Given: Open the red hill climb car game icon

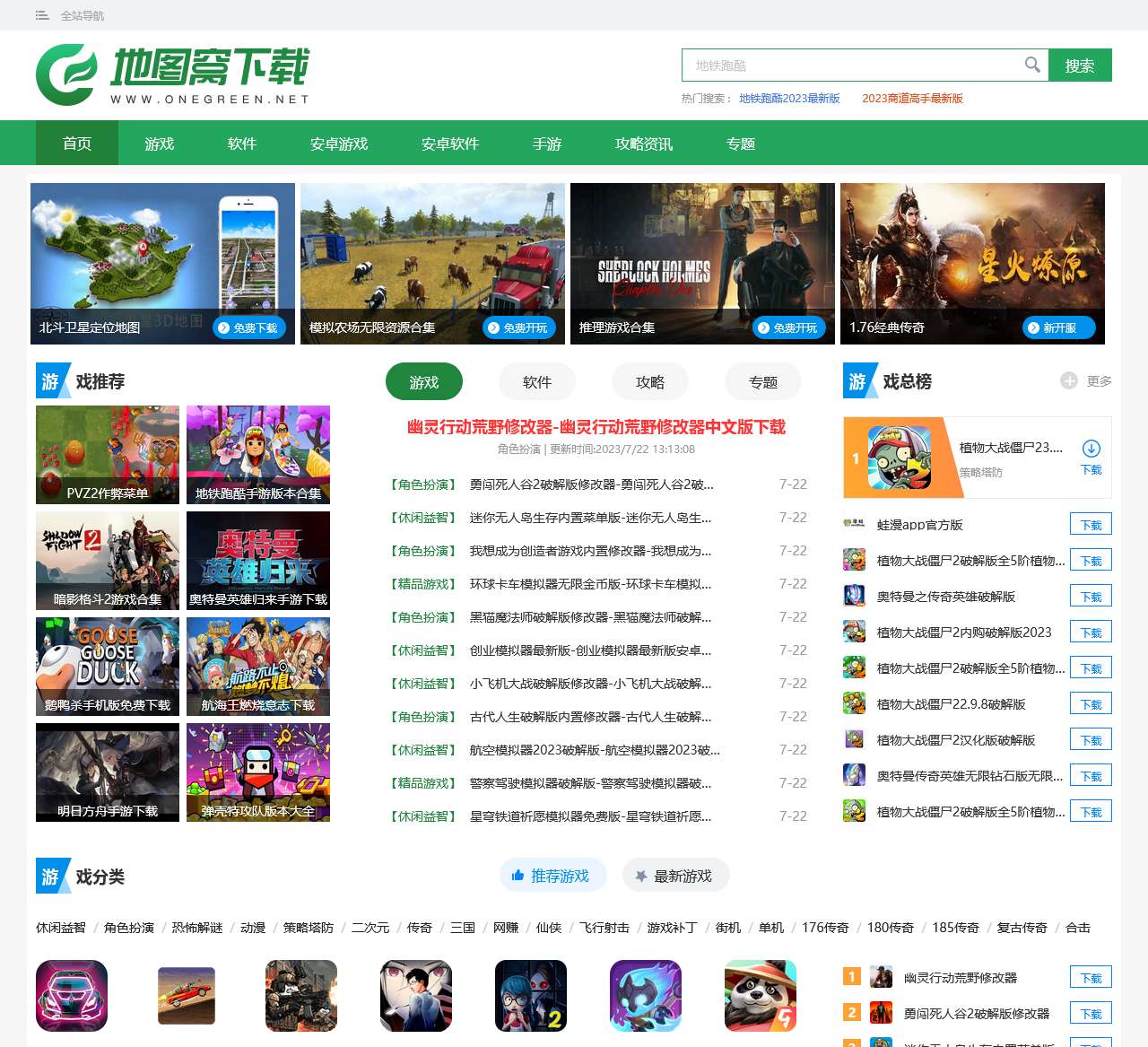Looking at the screenshot, I should click(187, 995).
